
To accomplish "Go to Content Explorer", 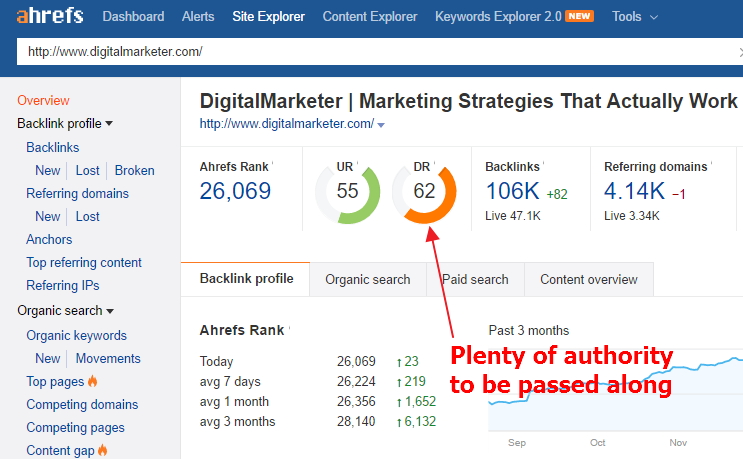I will pos(370,17).
